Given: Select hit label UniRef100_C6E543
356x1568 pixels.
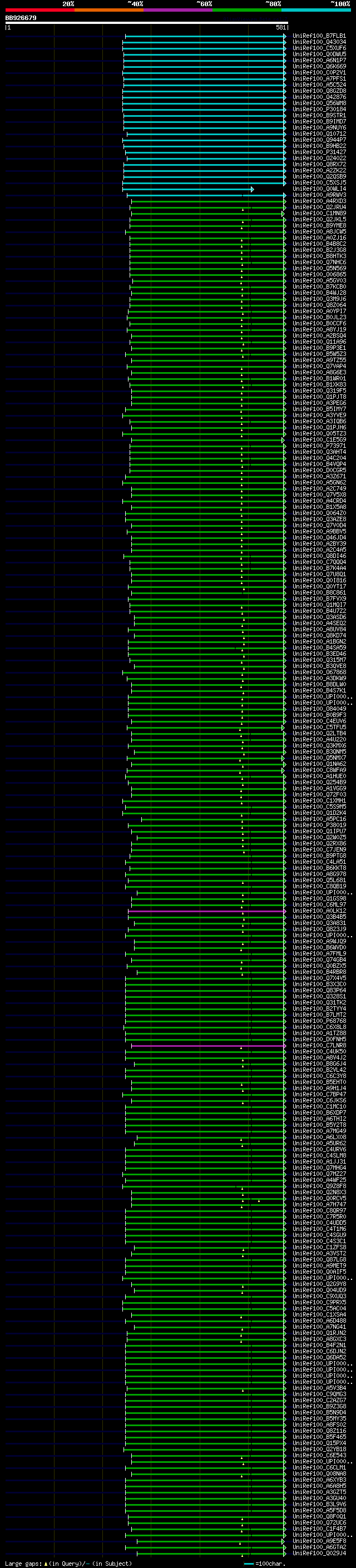Looking at the screenshot, I should tap(319, 1456).
